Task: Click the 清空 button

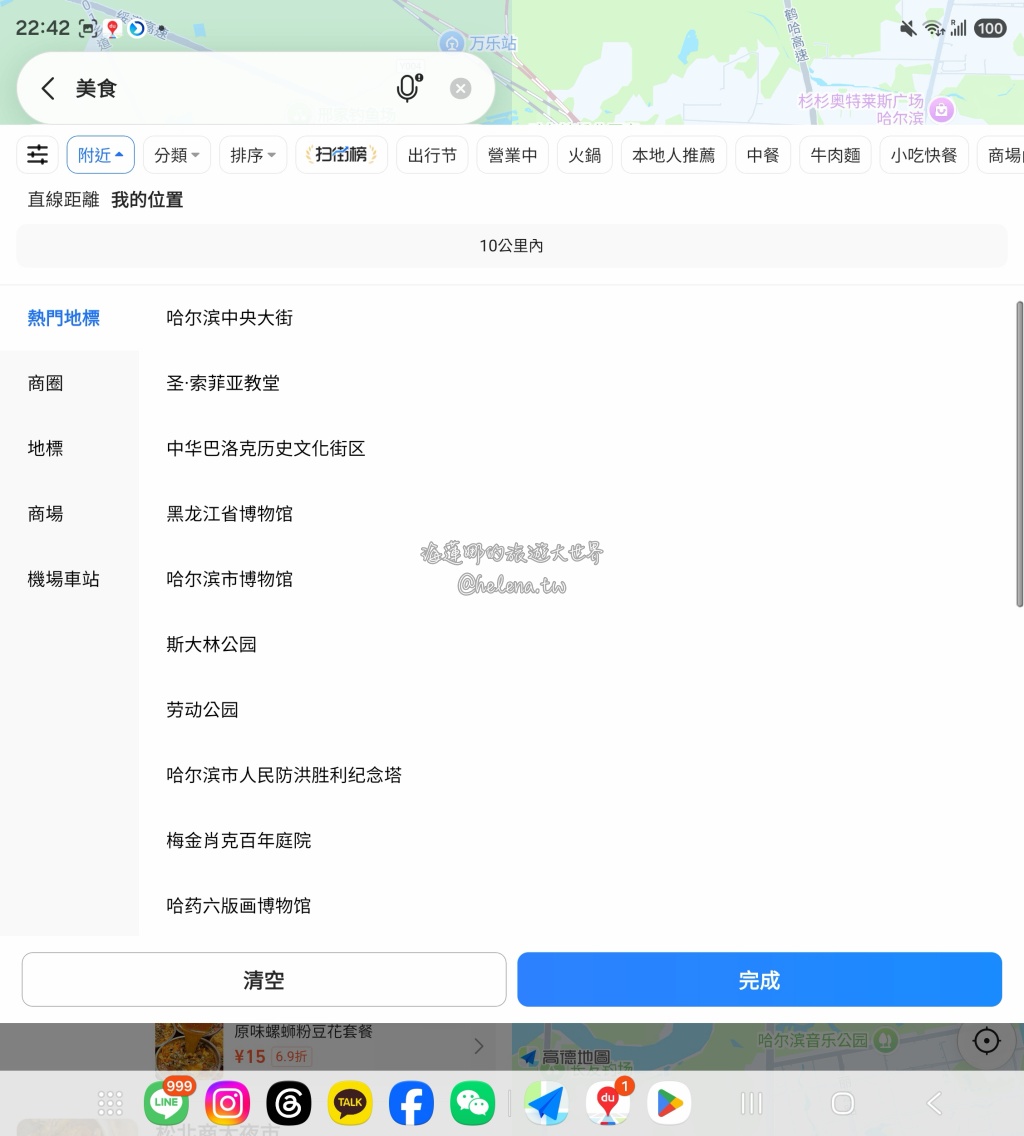Action: click(264, 980)
